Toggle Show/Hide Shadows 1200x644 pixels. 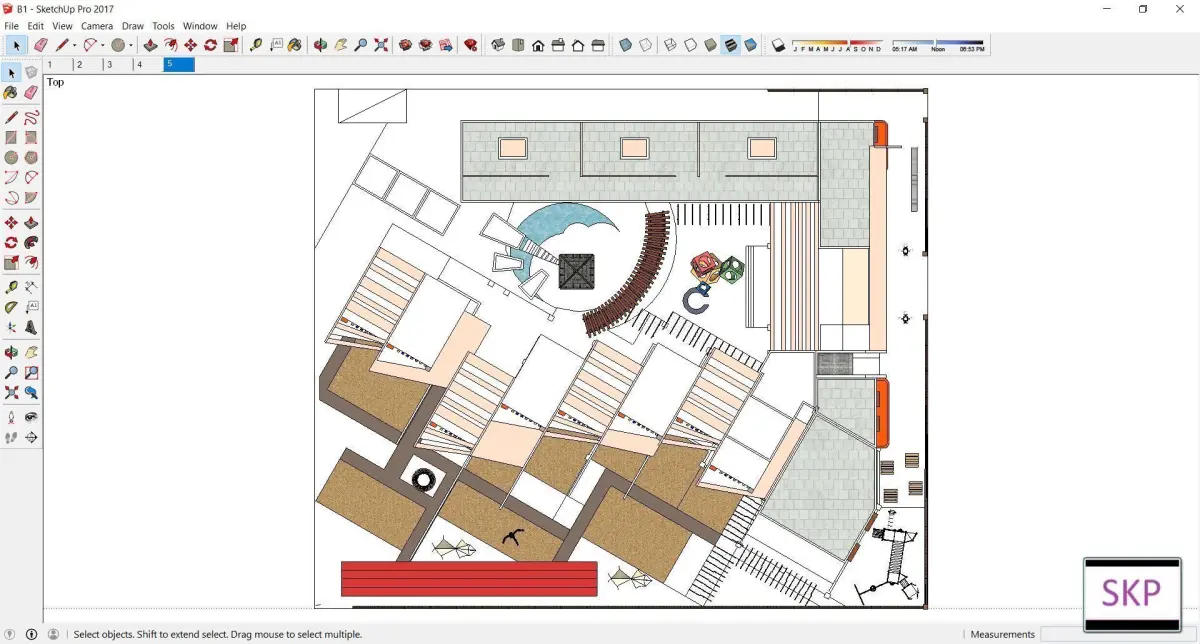pos(778,45)
